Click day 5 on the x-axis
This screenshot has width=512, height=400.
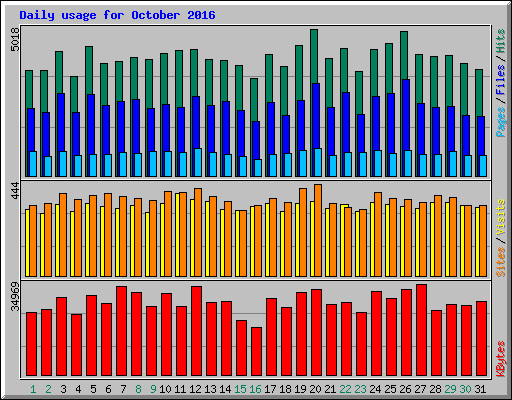click(93, 389)
